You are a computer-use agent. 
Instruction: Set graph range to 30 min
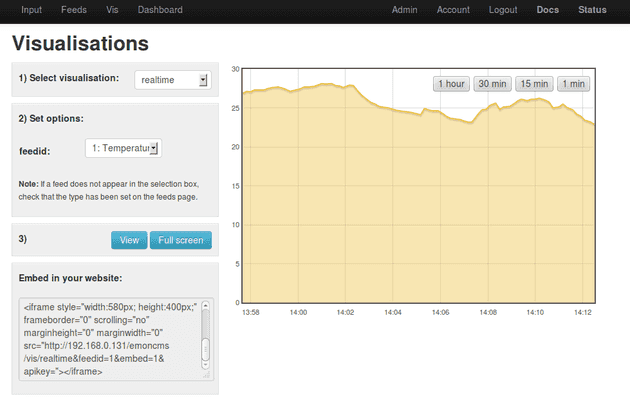[491, 84]
